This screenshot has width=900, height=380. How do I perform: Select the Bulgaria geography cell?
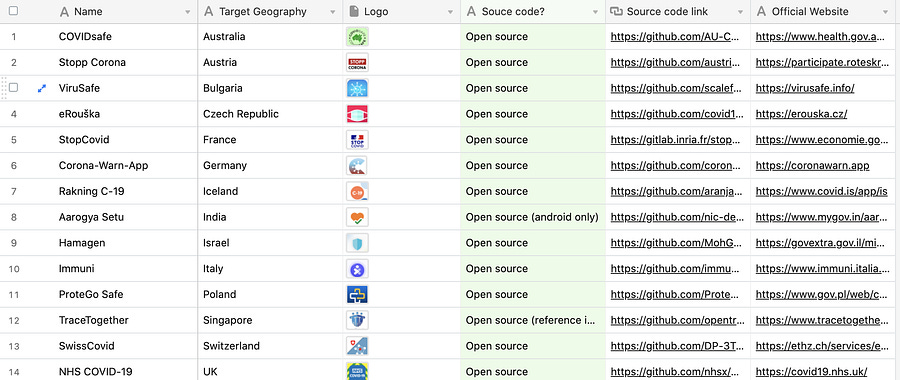(270, 88)
